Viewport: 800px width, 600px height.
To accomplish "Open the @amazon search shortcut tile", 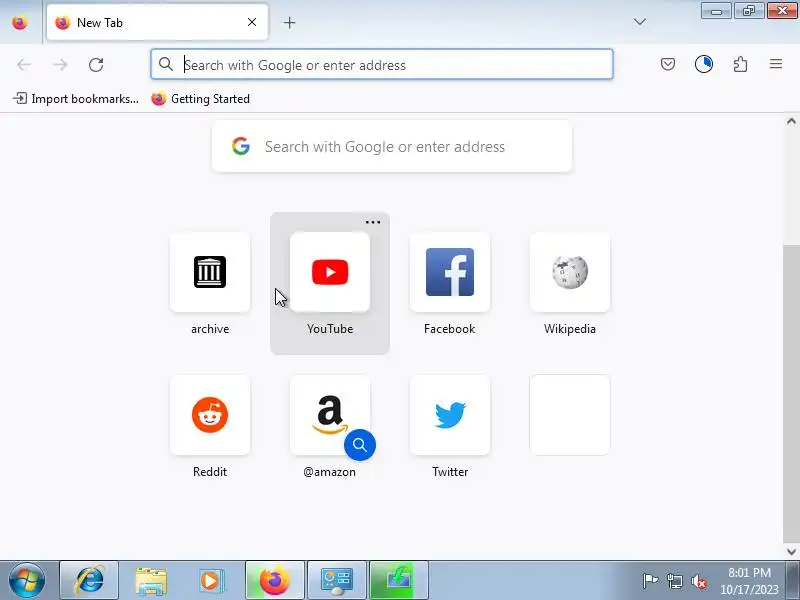I will pyautogui.click(x=330, y=415).
